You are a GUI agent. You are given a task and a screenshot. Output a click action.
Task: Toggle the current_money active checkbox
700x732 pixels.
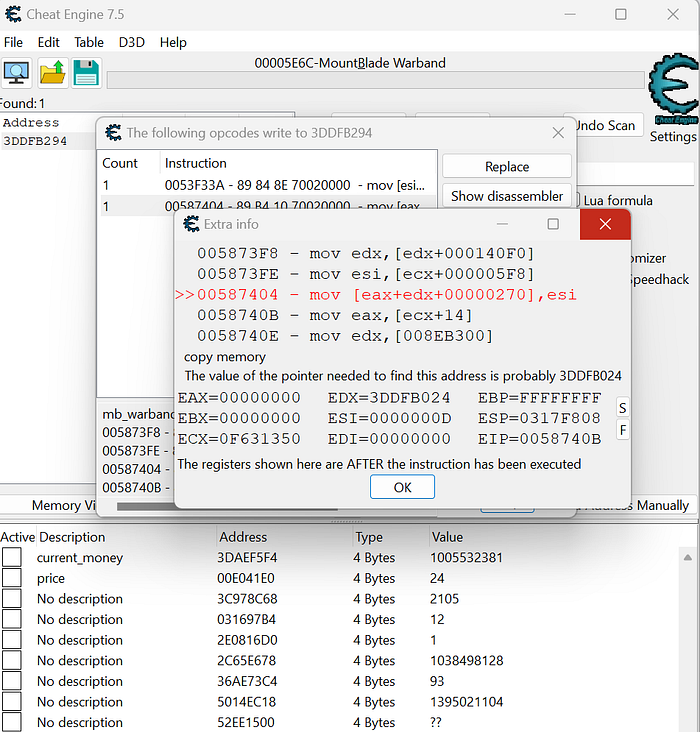tap(12, 557)
